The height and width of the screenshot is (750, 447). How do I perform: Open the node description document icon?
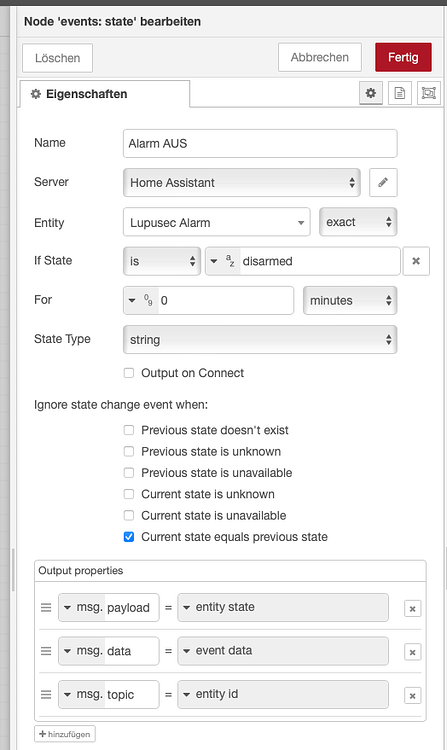400,93
